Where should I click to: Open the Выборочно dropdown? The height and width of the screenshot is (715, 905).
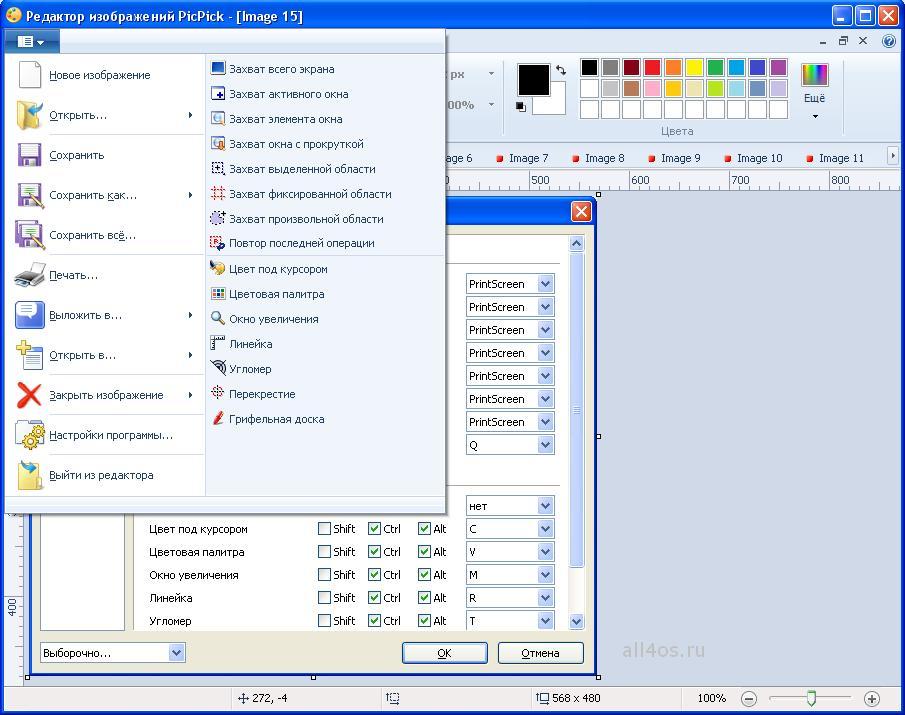[177, 653]
